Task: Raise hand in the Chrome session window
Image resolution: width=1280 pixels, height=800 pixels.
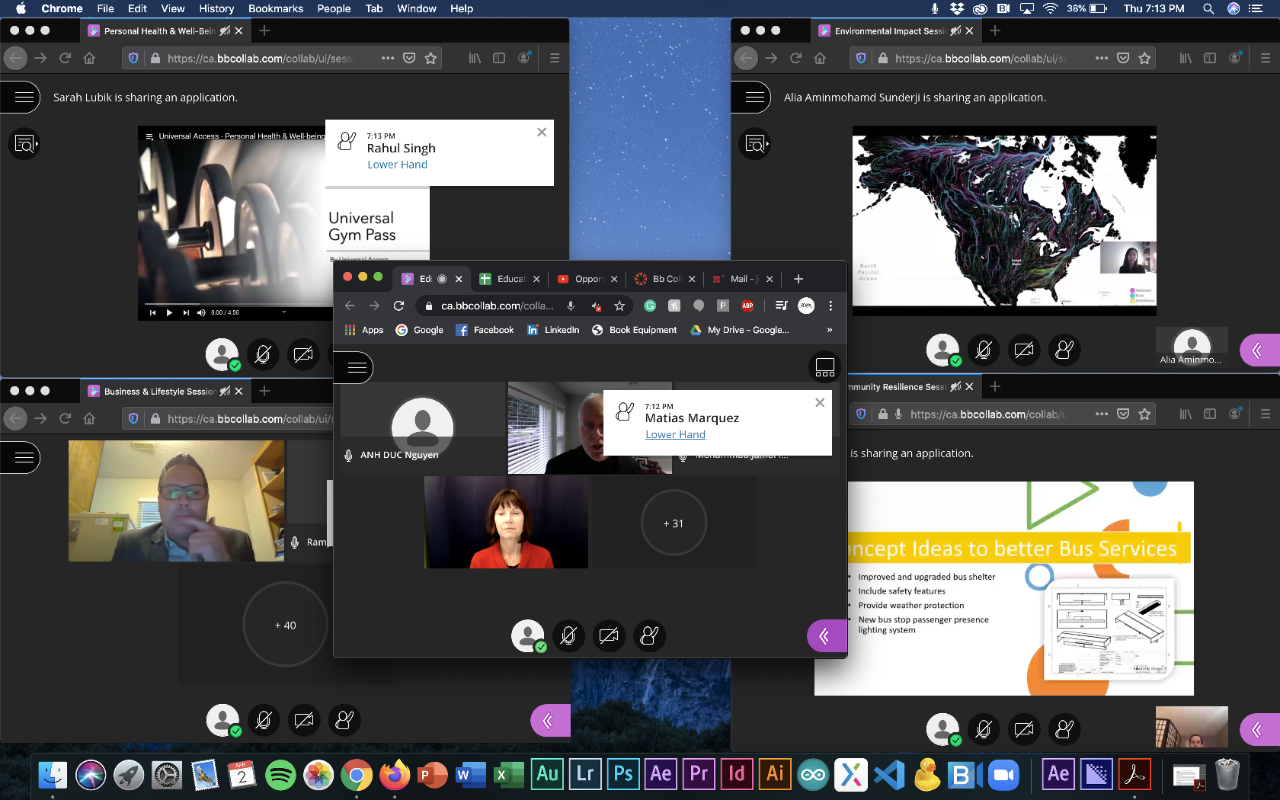Action: point(649,635)
